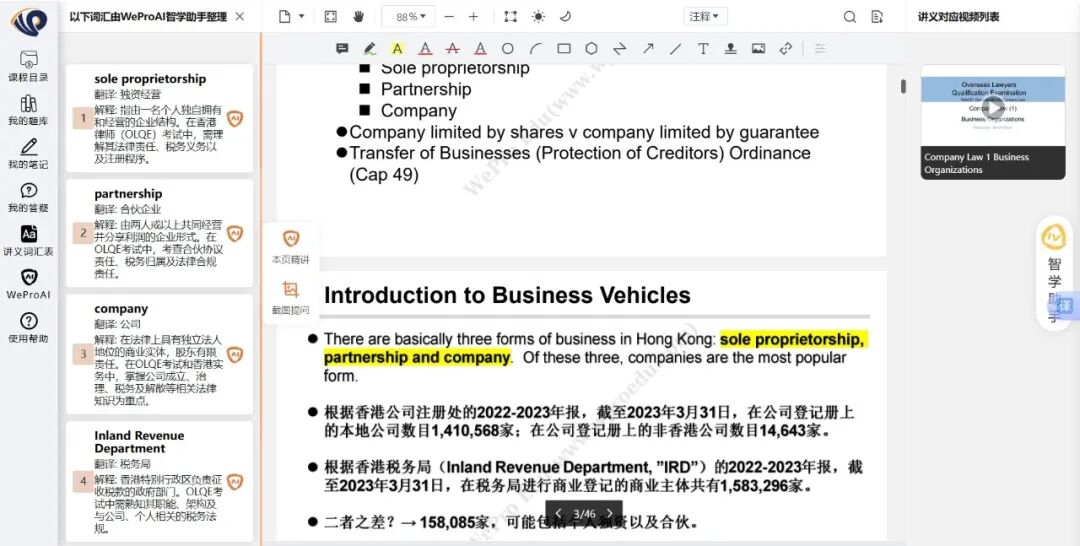Image resolution: width=1080 pixels, height=546 pixels.
Task: Choose the strikethrough annotation tool
Action: (x=452, y=48)
